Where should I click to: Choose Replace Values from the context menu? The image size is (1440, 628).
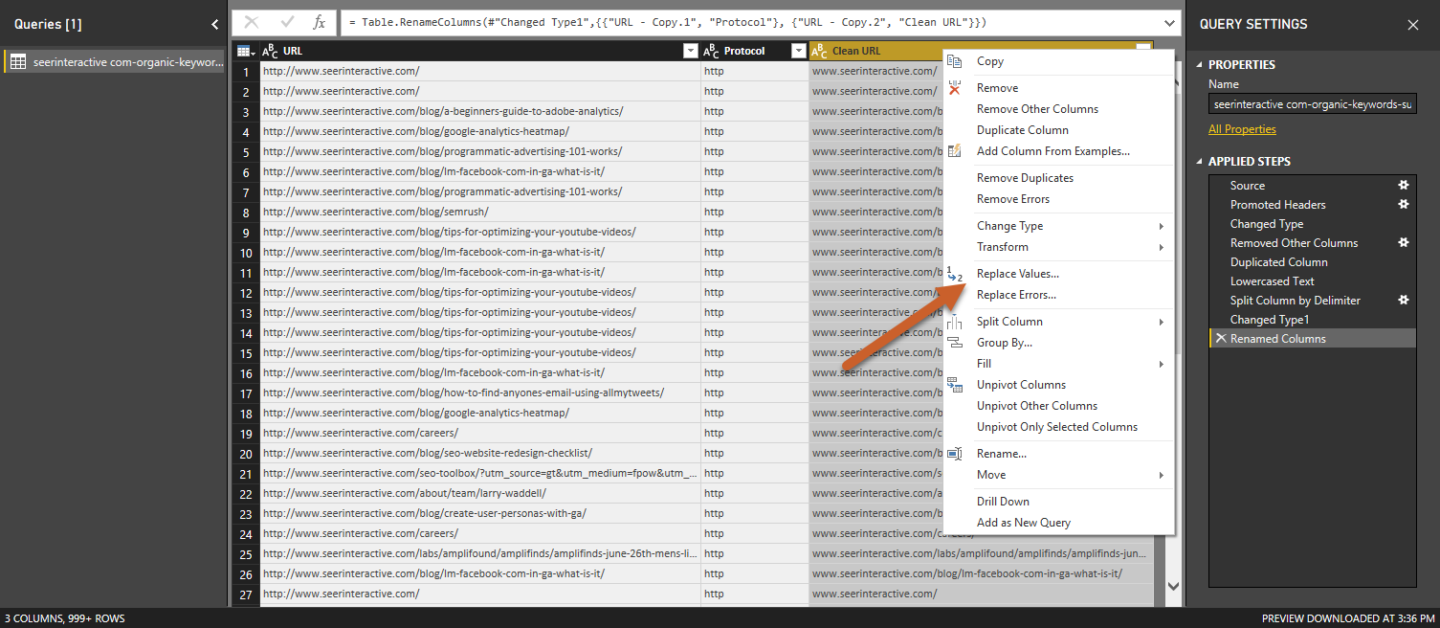click(x=1017, y=274)
